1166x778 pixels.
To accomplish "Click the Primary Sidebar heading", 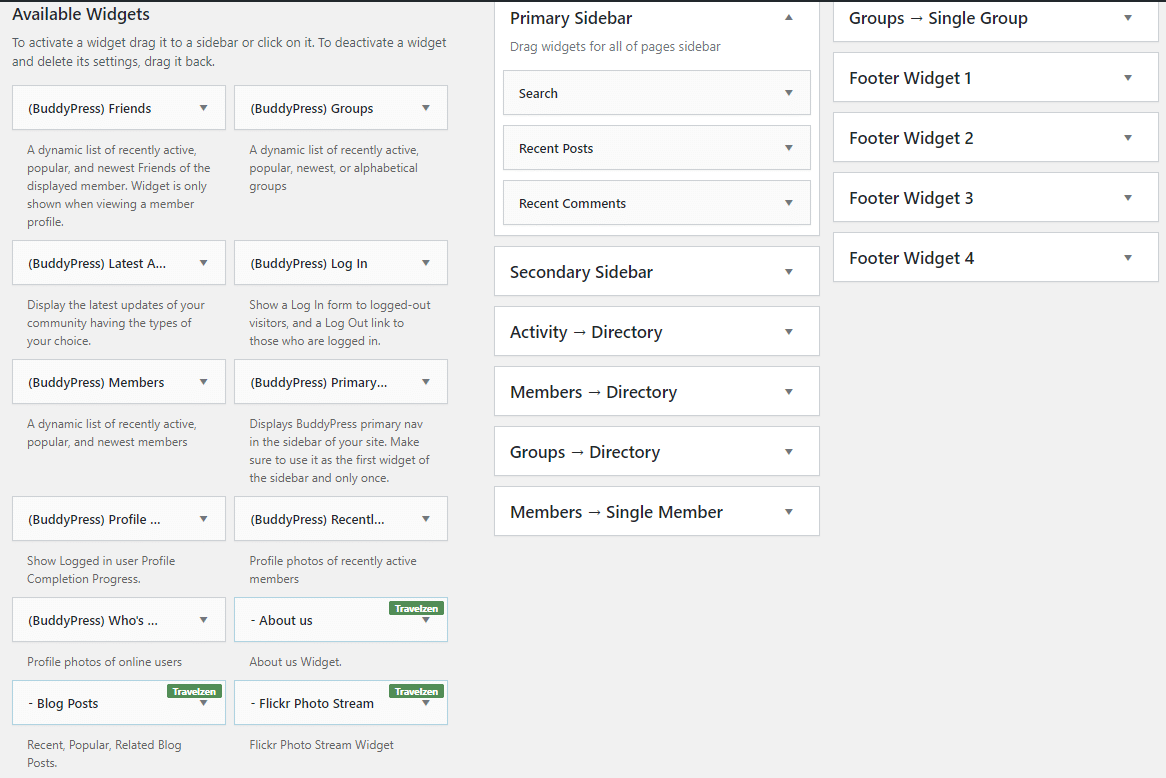I will [571, 19].
